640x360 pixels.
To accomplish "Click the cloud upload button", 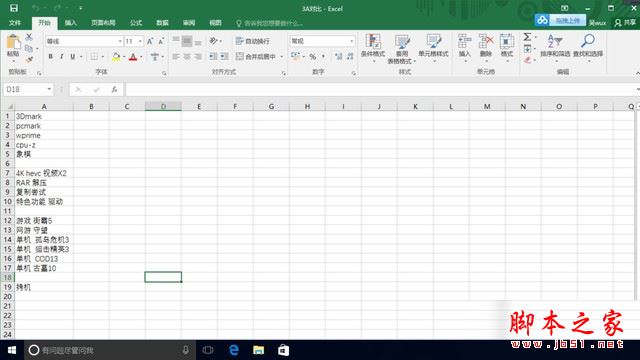I will click(x=560, y=20).
